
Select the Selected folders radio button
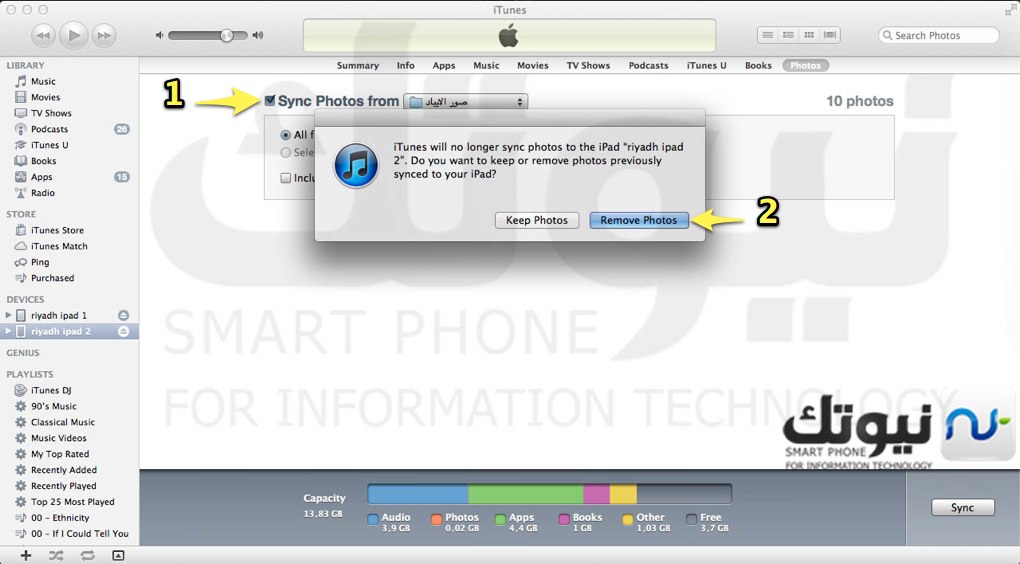pos(285,152)
